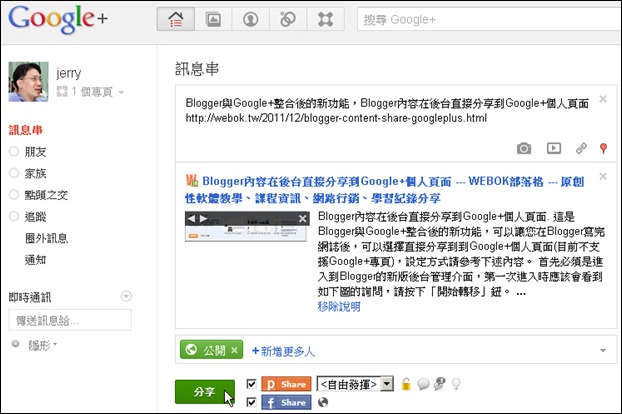Open the Profile icon in toolbar
Image resolution: width=622 pixels, height=414 pixels.
click(250, 19)
